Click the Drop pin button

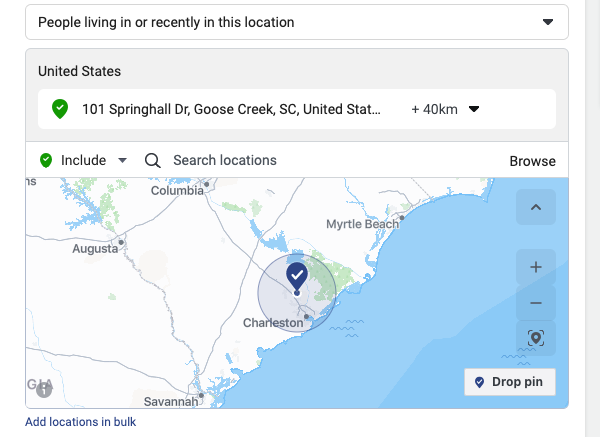tap(510, 382)
